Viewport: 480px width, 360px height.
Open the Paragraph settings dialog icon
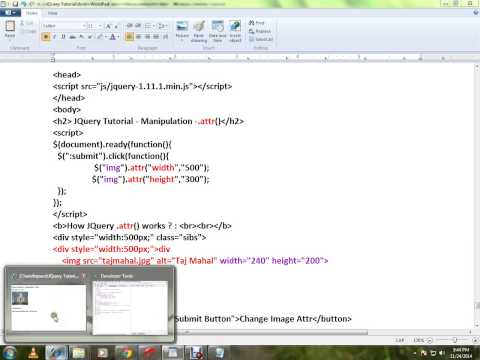pyautogui.click(x=165, y=37)
